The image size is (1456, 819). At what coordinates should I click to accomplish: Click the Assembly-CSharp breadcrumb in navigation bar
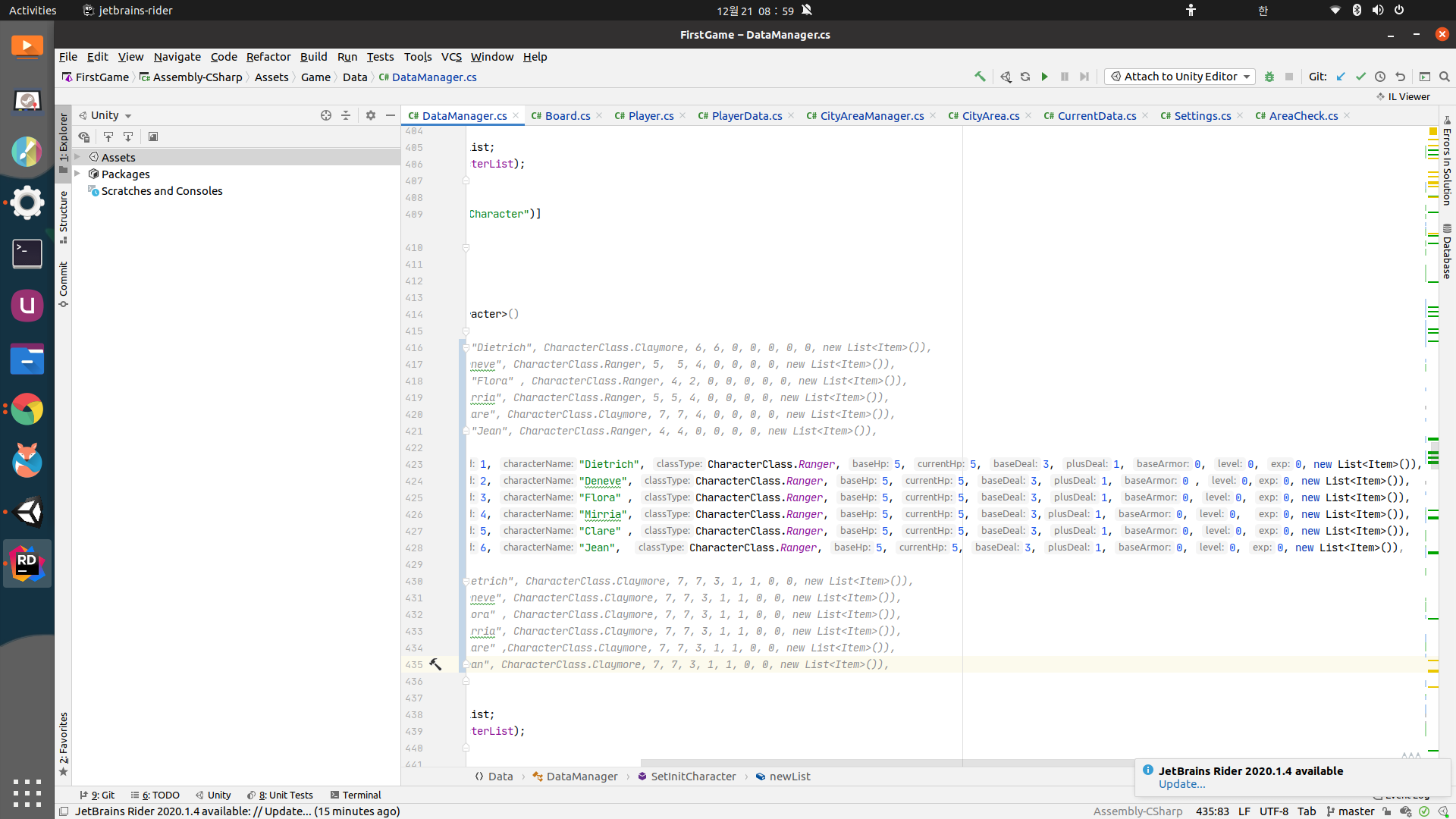[x=191, y=77]
